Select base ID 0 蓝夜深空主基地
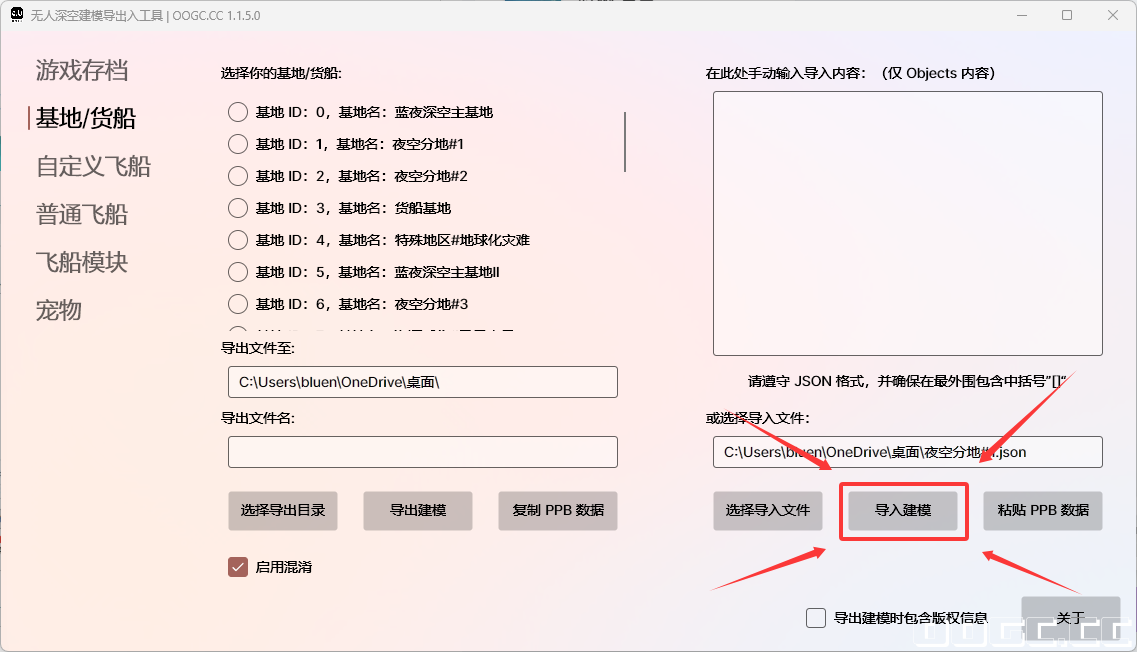Screen dimensions: 1137x652 coord(237,112)
